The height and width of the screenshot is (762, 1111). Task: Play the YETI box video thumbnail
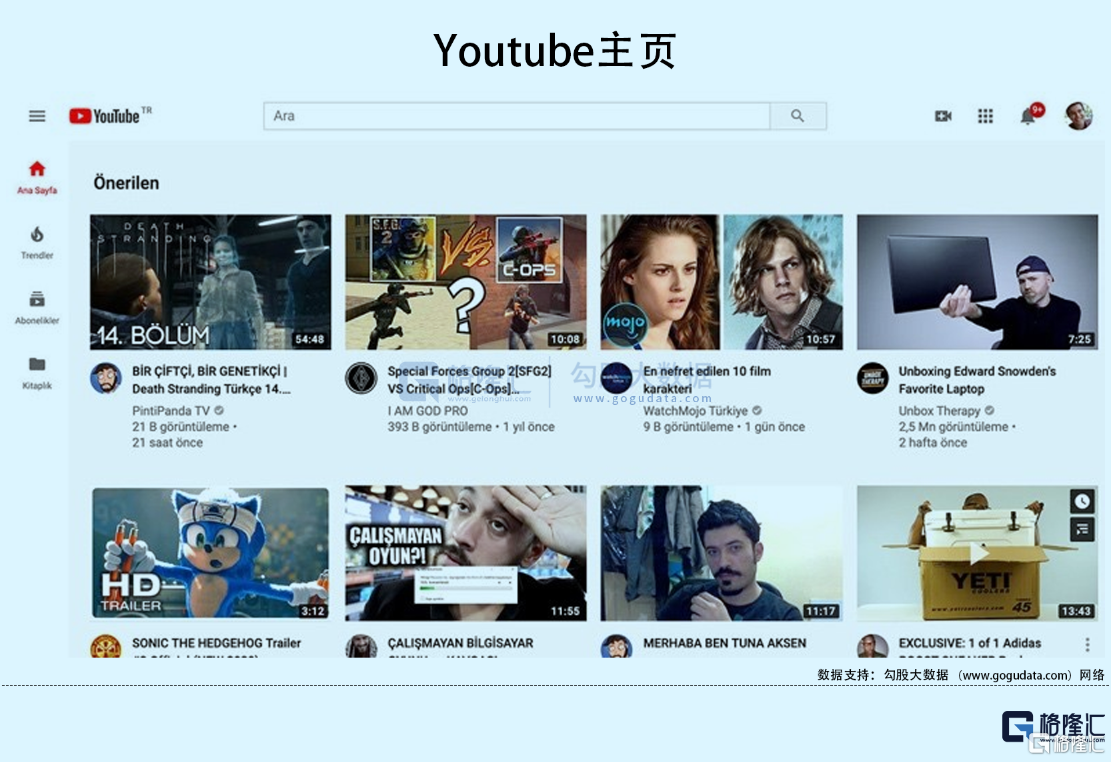pyautogui.click(x=977, y=553)
